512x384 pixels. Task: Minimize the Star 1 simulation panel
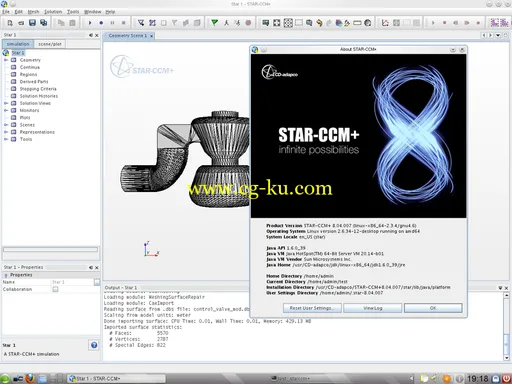pyautogui.click(x=91, y=35)
